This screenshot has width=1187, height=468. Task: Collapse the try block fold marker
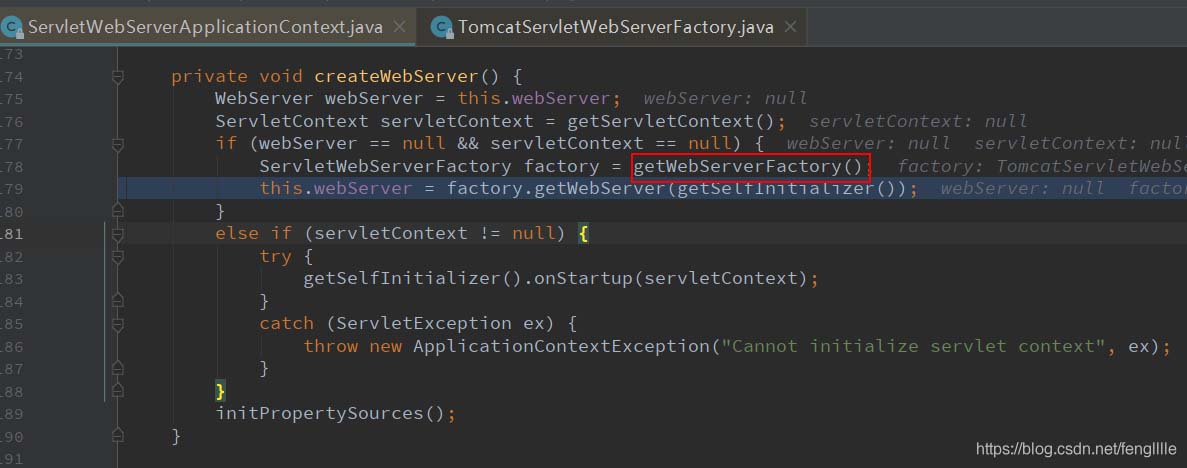coord(118,256)
